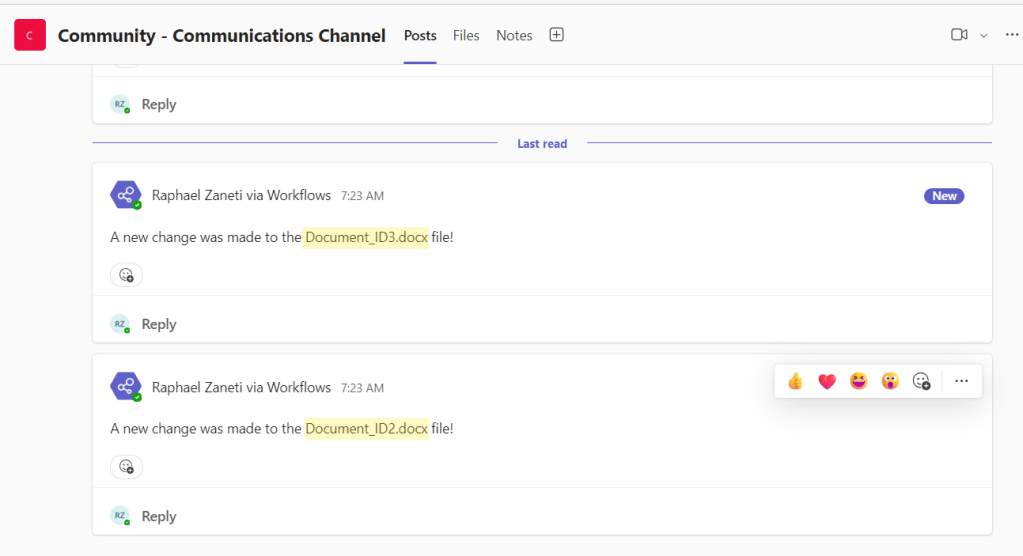Switch to the Posts tab
The width and height of the screenshot is (1023, 556).
tap(420, 35)
